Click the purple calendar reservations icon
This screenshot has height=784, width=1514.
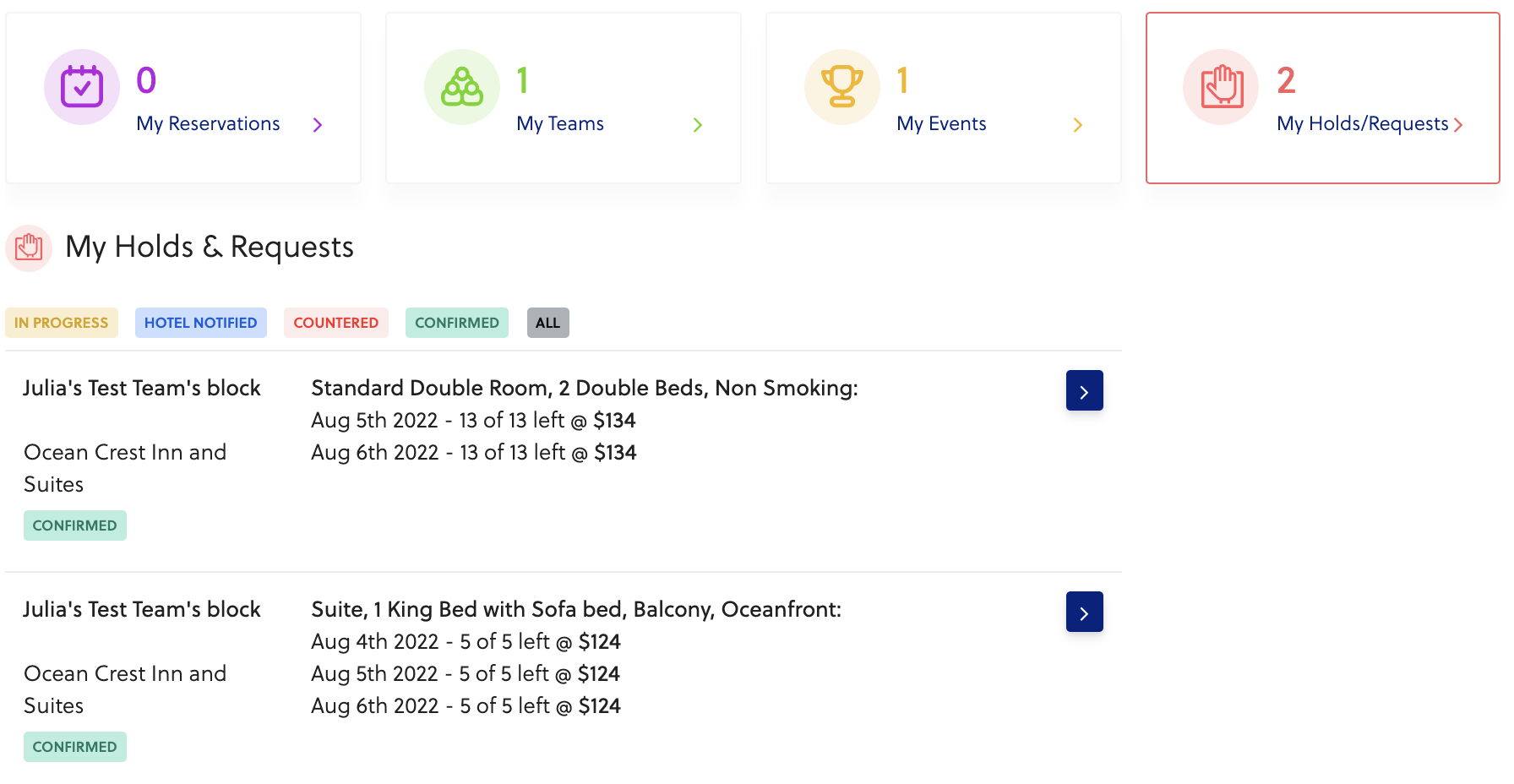point(82,87)
